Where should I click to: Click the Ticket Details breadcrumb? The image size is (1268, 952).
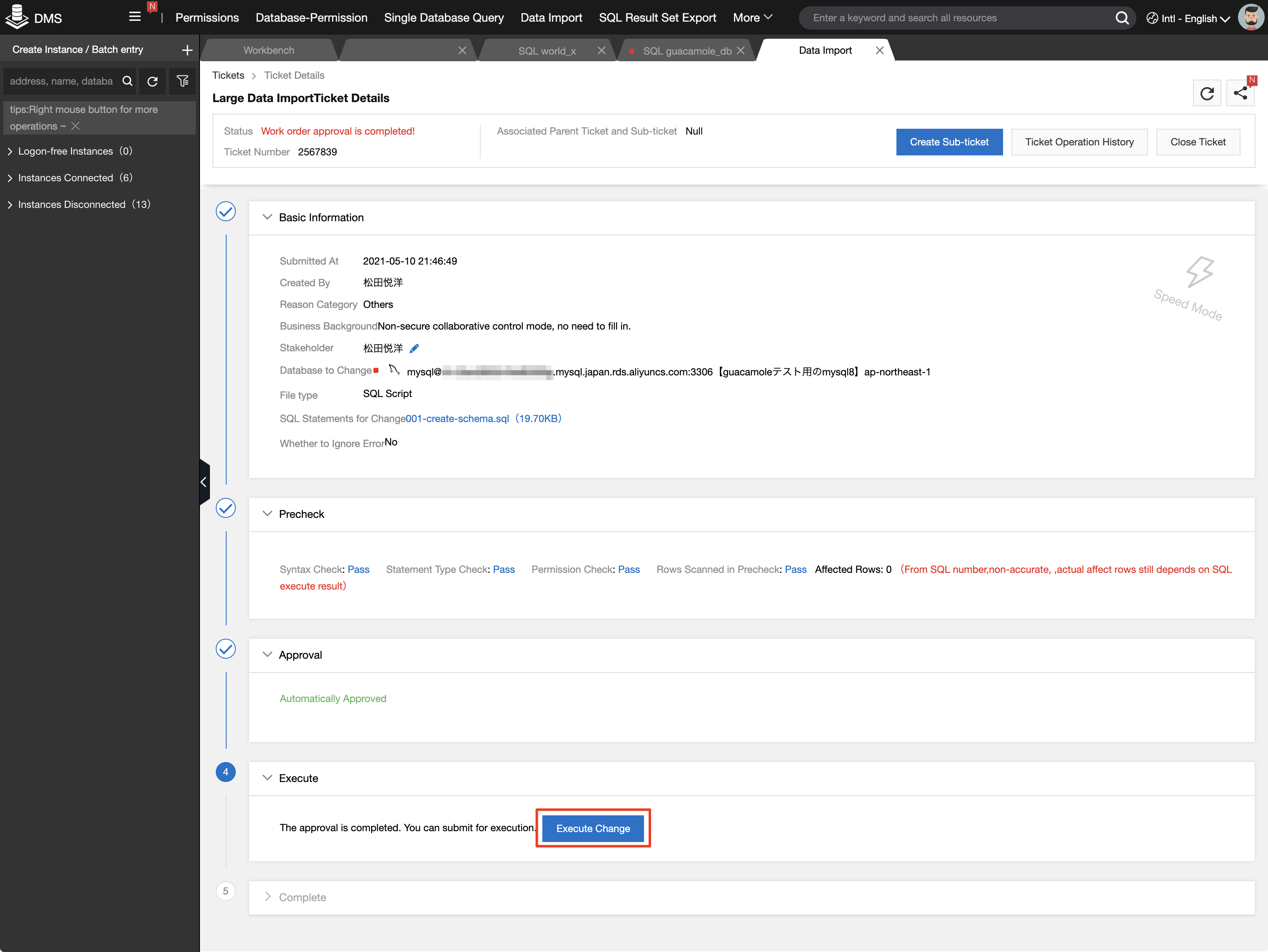click(294, 75)
